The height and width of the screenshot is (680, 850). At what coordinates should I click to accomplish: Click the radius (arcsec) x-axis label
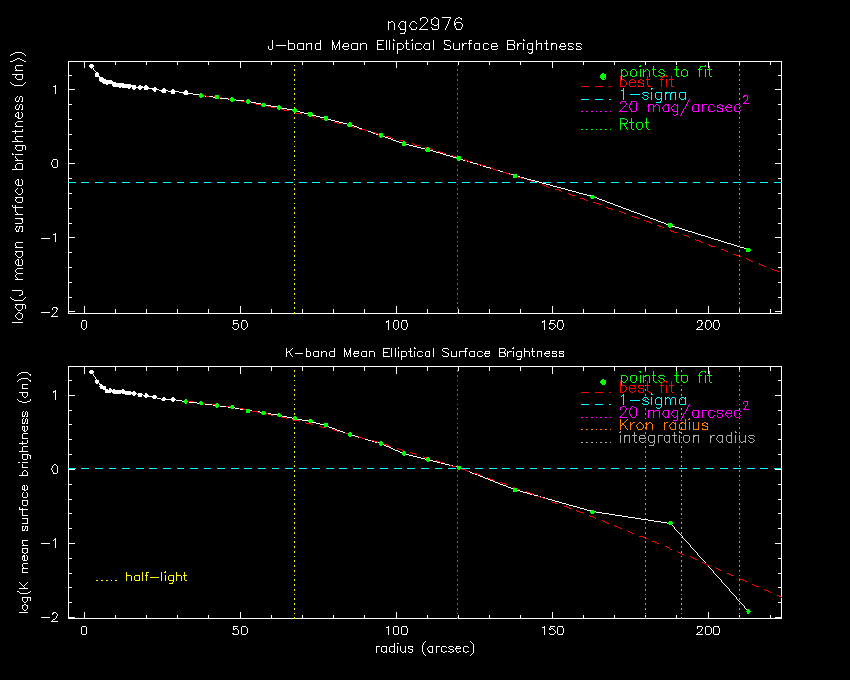pyautogui.click(x=425, y=648)
